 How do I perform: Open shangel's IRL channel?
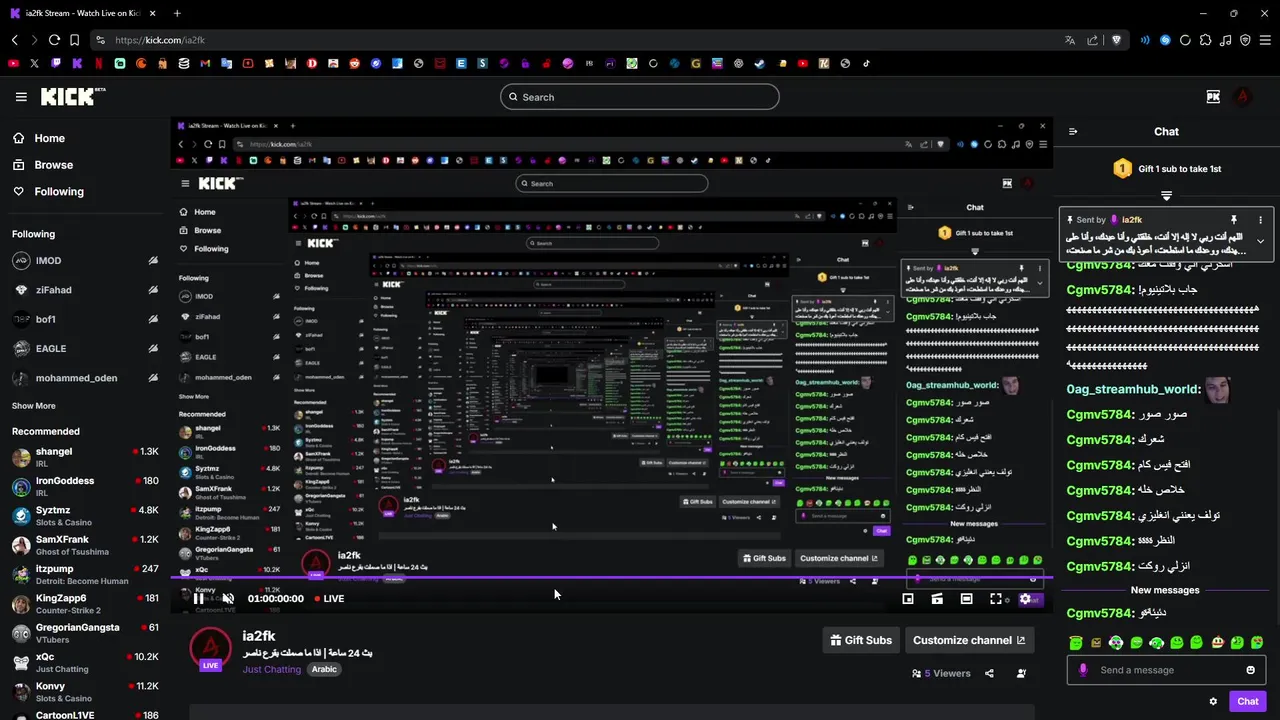[85, 457]
